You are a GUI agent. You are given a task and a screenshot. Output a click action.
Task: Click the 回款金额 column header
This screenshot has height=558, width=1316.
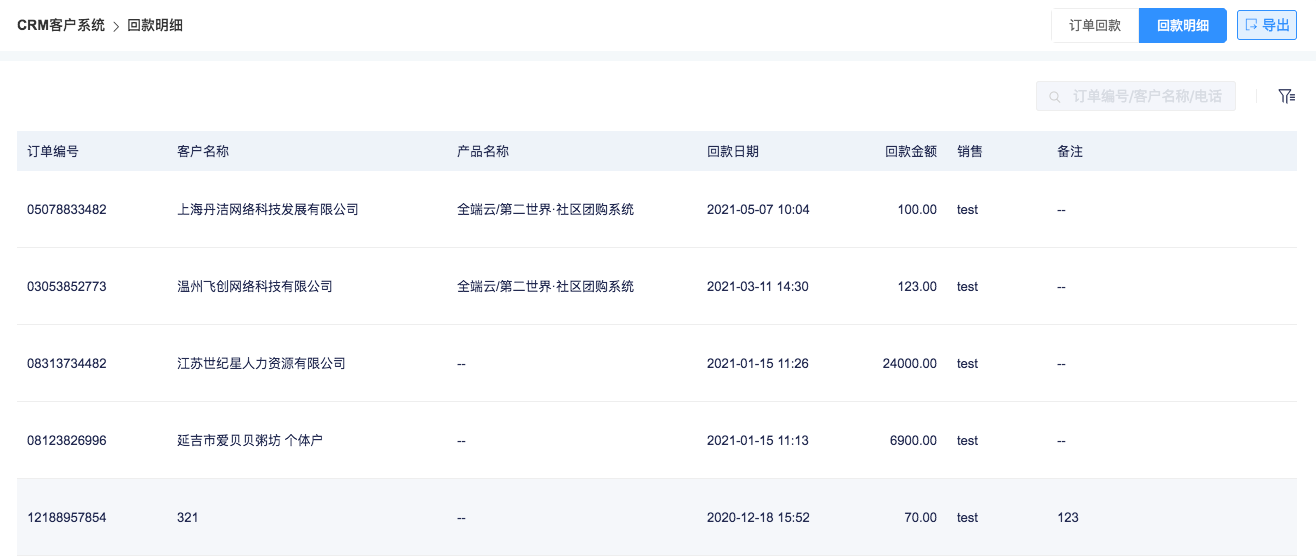click(911, 152)
